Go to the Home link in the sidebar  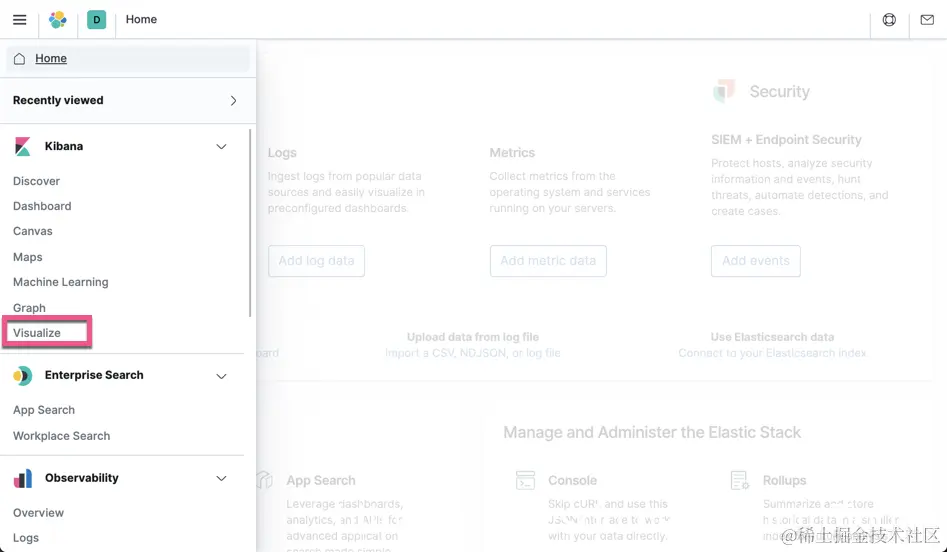(x=51, y=59)
